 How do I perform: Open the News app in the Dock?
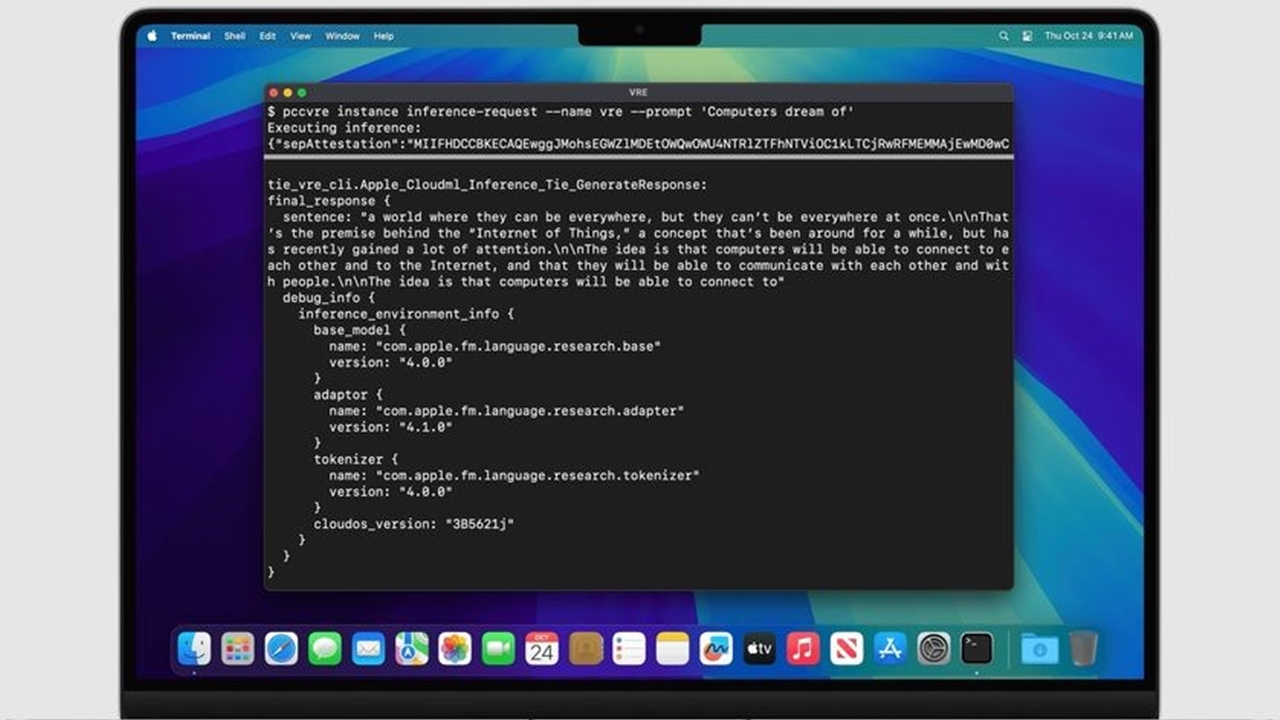846,649
